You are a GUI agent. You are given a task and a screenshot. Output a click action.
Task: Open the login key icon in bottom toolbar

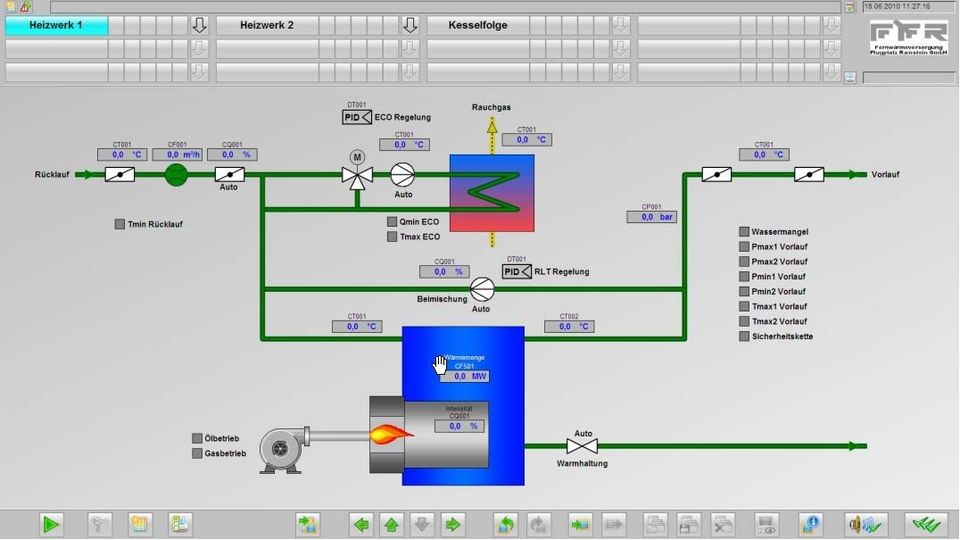click(99, 524)
